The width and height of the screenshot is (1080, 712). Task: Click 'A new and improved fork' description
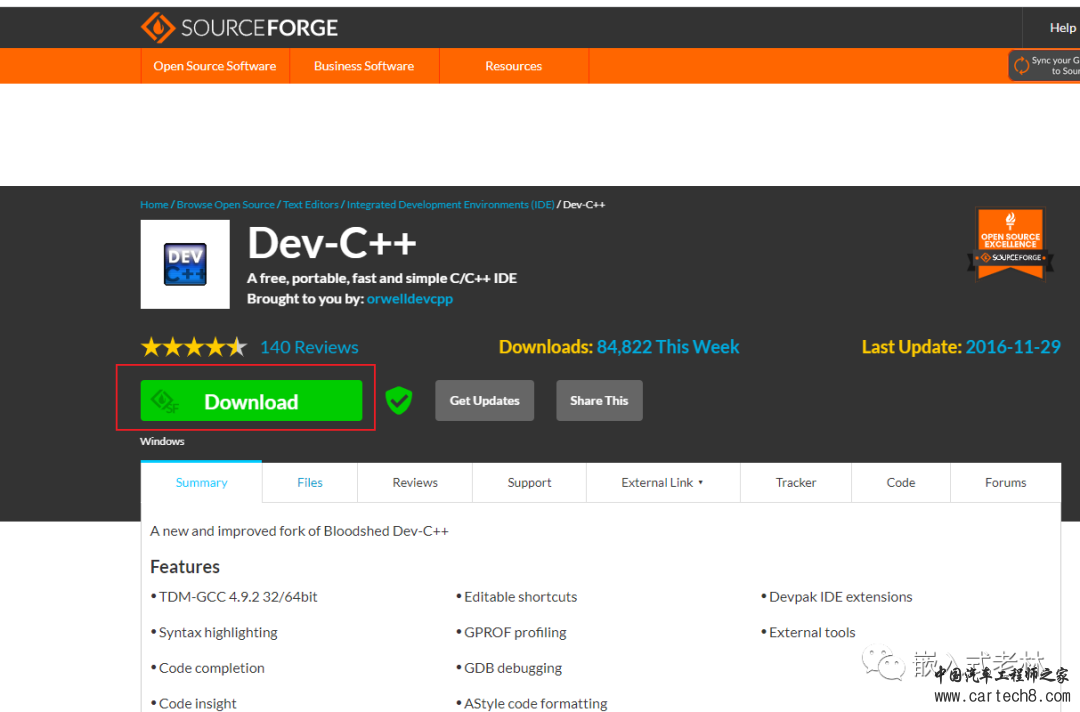[299, 531]
